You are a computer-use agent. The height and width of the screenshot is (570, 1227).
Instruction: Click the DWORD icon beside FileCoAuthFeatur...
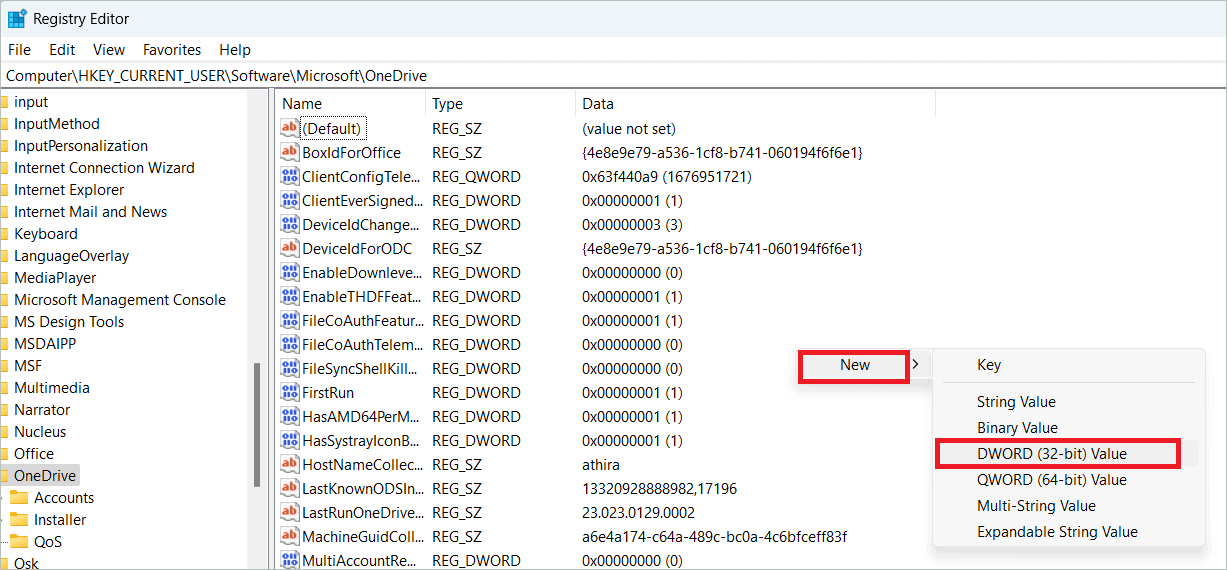[x=290, y=320]
